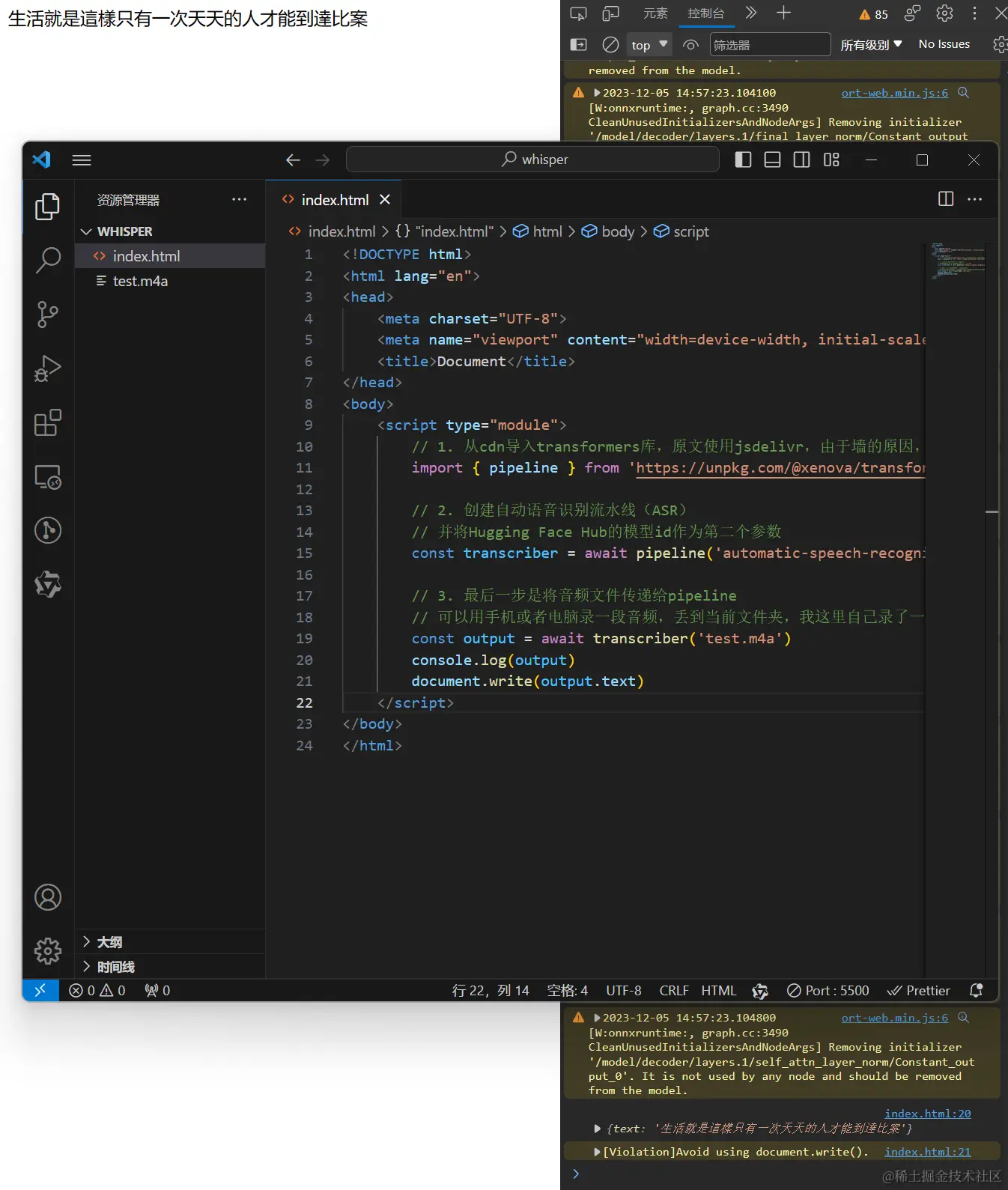Image resolution: width=1008 pixels, height=1190 pixels.
Task: Toggle primary side bar layout icon
Action: pyautogui.click(x=743, y=160)
